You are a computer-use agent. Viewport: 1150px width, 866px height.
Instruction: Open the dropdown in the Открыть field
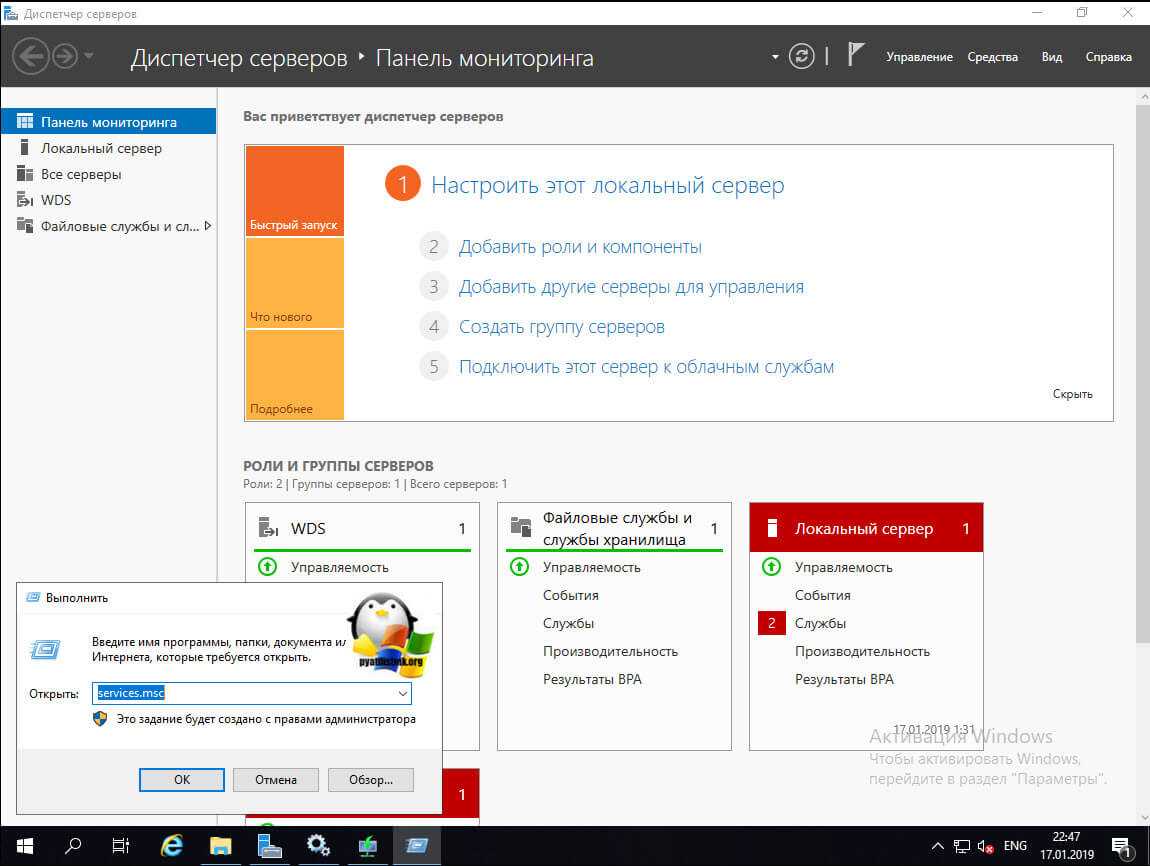(x=402, y=694)
